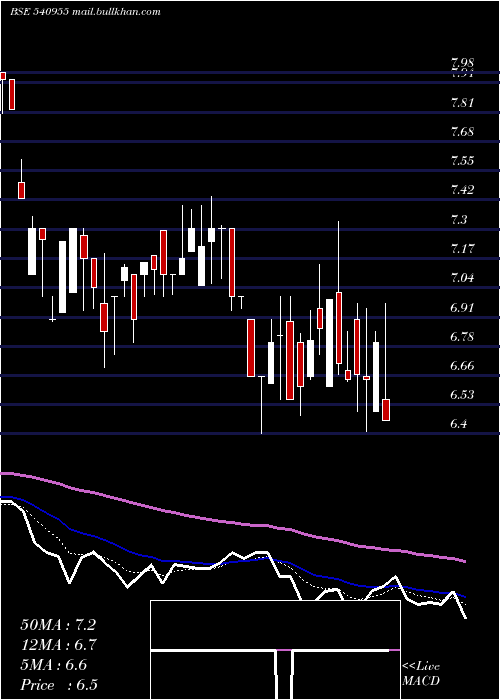The height and width of the screenshot is (700, 500).
Task: Click the '50MA : 7.2' legend text
Action: coord(58,625)
